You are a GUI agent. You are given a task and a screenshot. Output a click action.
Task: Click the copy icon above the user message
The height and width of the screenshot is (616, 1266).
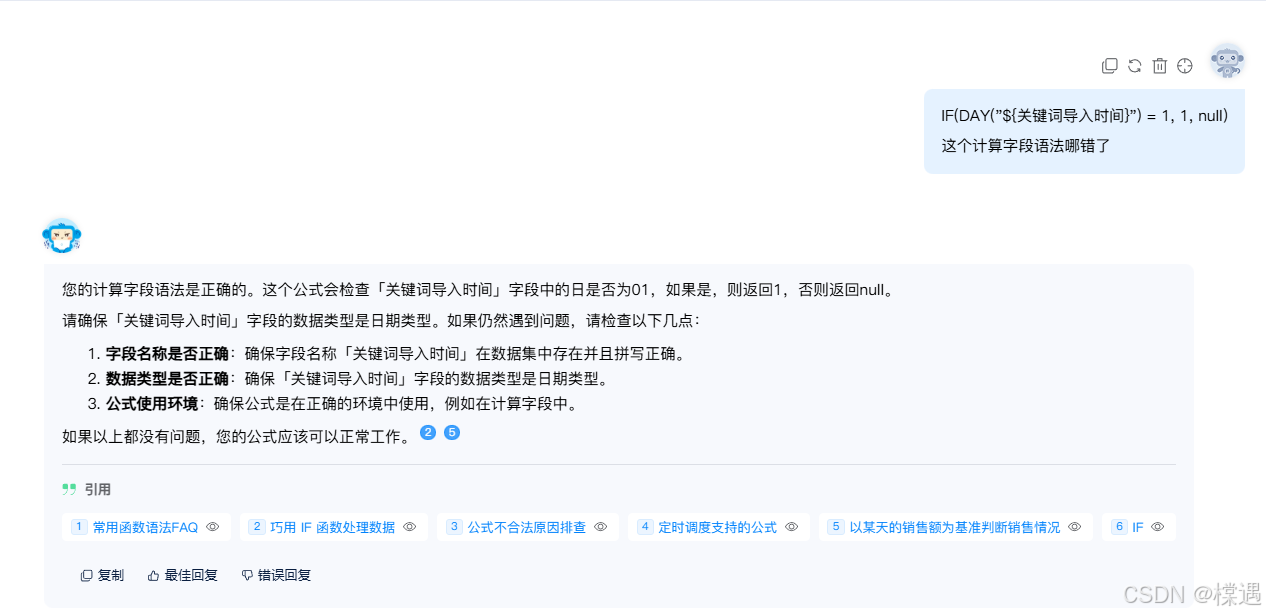[1109, 66]
